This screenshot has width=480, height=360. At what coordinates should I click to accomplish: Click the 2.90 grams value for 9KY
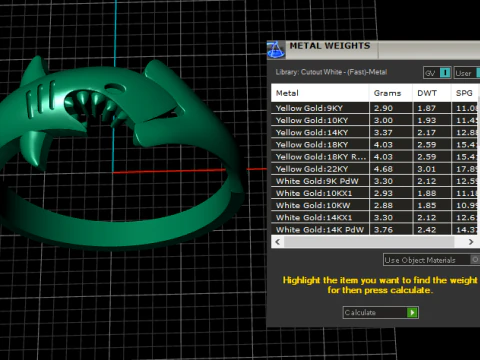(x=383, y=108)
